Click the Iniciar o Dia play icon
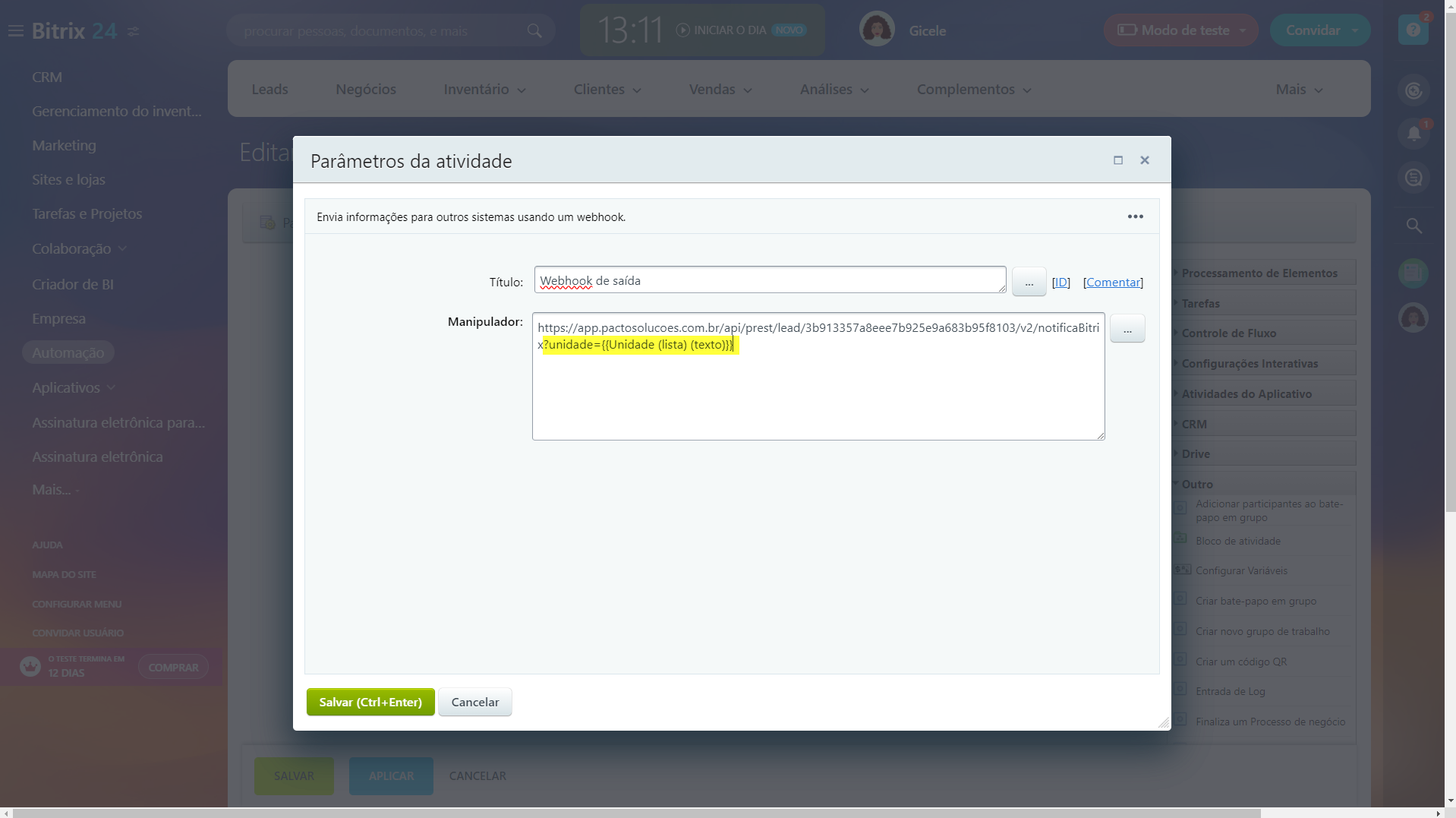This screenshot has height=818, width=1456. tap(682, 30)
